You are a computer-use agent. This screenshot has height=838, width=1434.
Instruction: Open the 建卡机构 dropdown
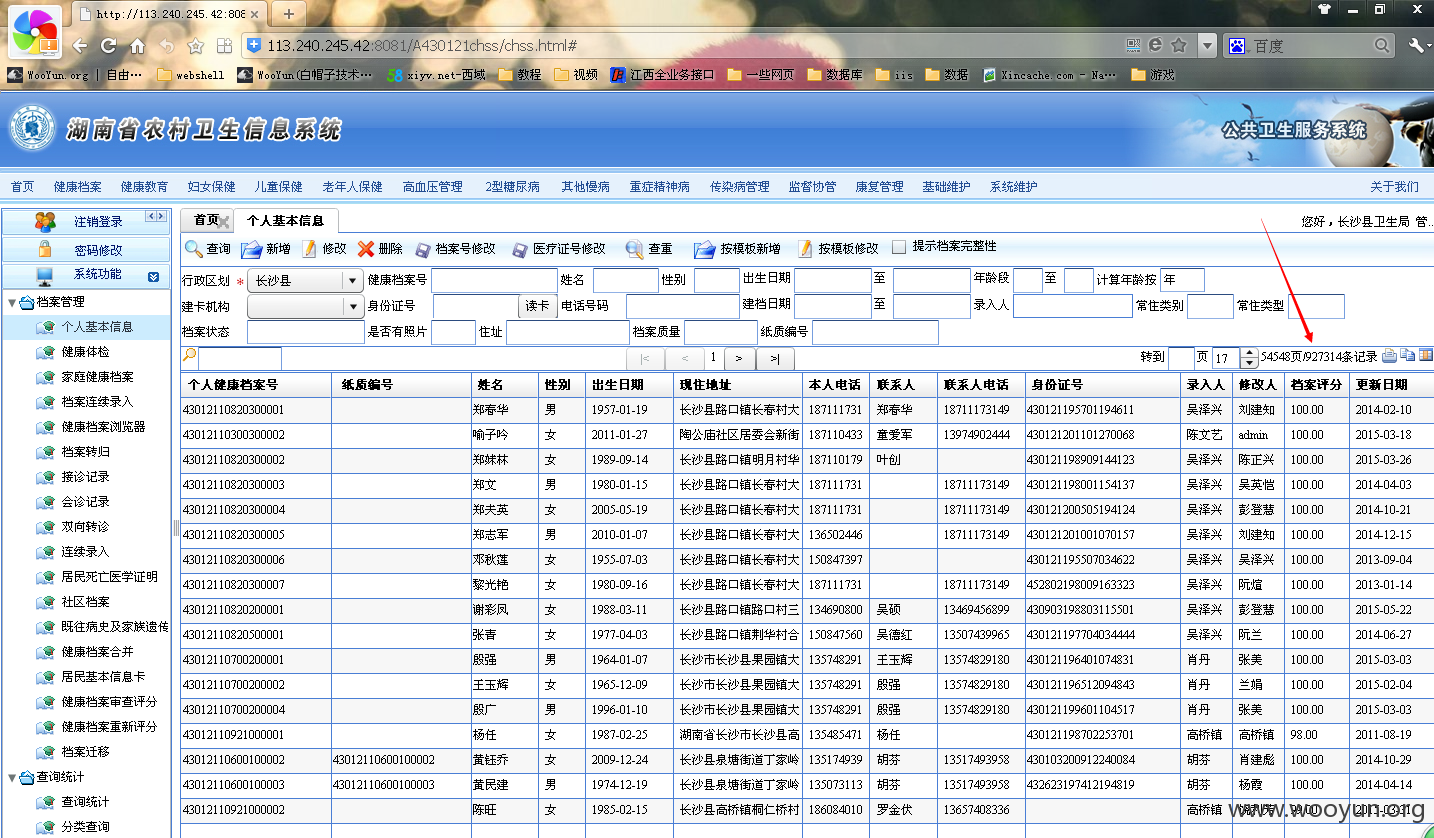pyautogui.click(x=305, y=306)
